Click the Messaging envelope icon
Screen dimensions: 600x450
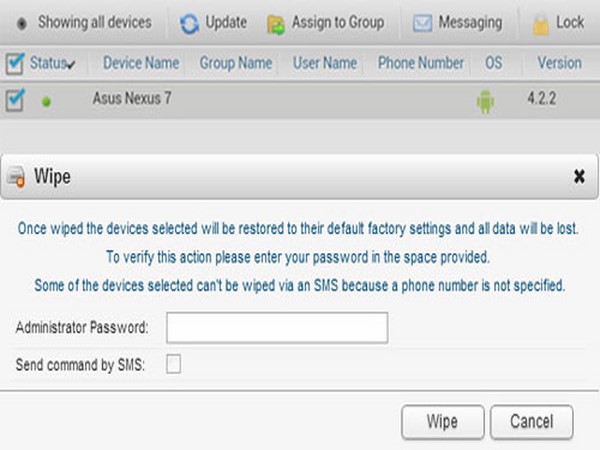click(x=422, y=22)
